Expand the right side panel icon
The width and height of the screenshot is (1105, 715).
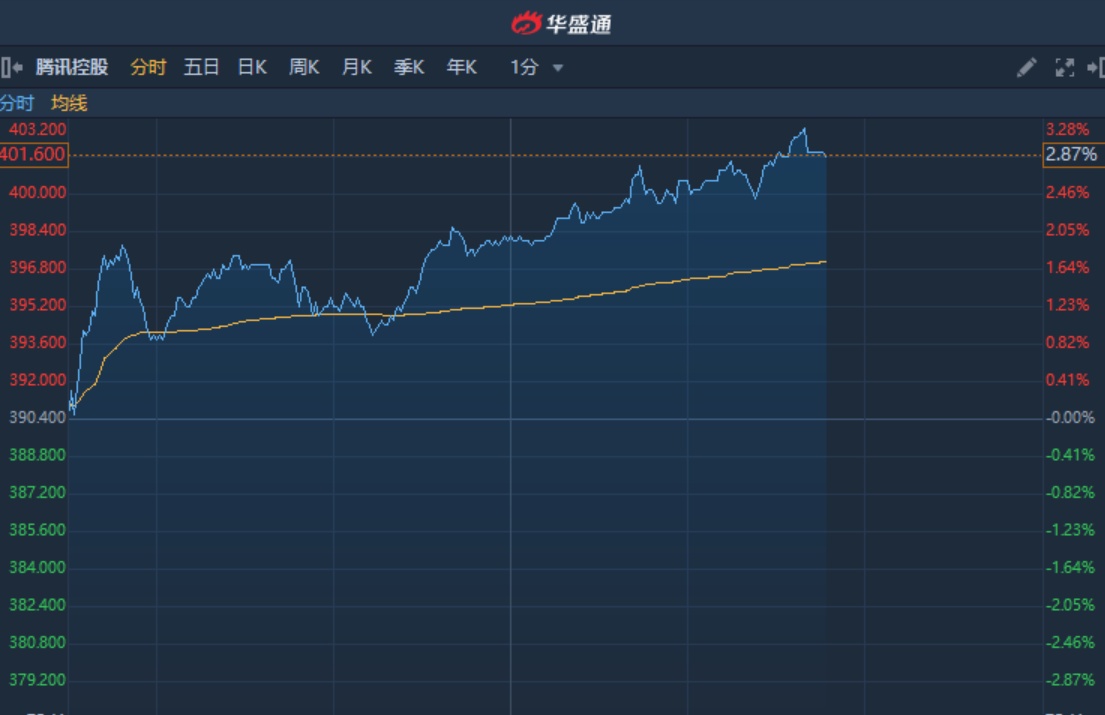point(1095,68)
